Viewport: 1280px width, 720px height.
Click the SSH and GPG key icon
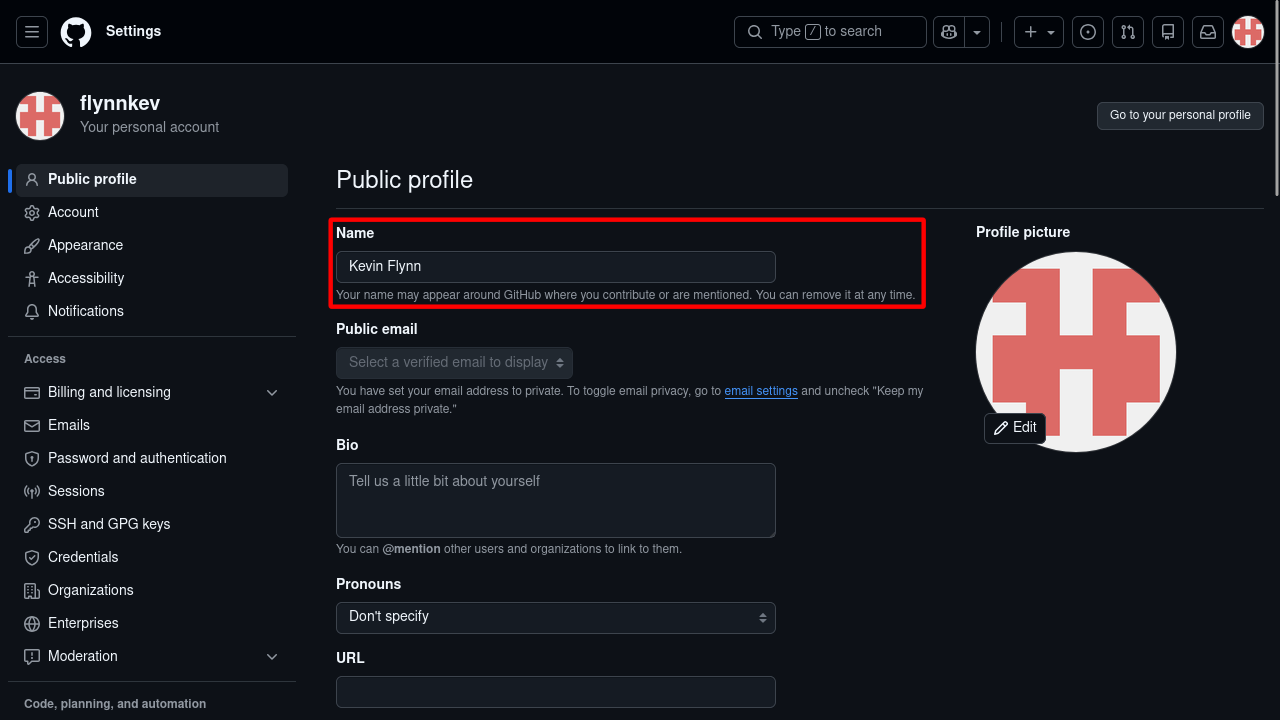pos(32,525)
